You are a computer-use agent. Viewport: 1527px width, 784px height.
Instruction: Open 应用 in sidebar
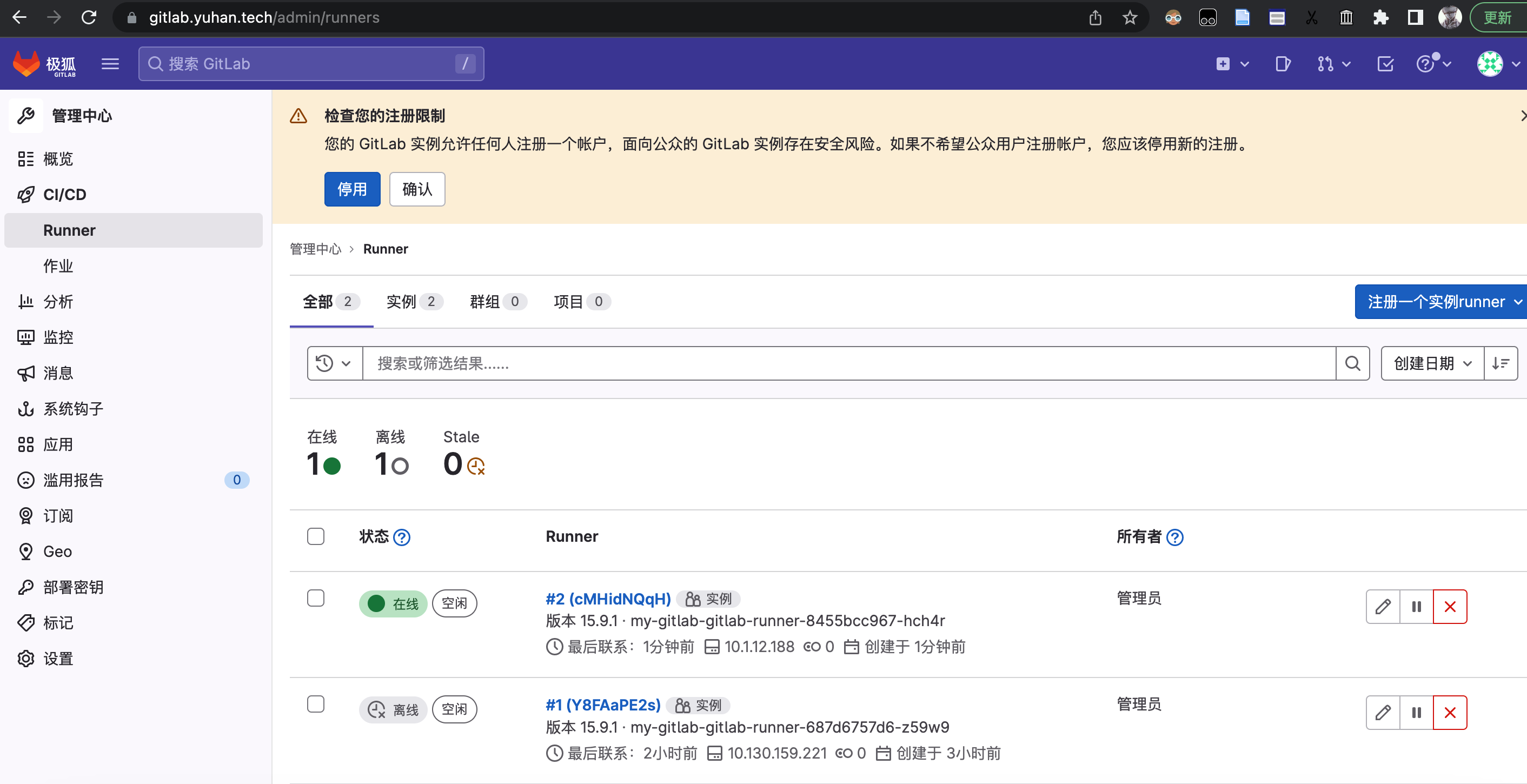pos(134,444)
